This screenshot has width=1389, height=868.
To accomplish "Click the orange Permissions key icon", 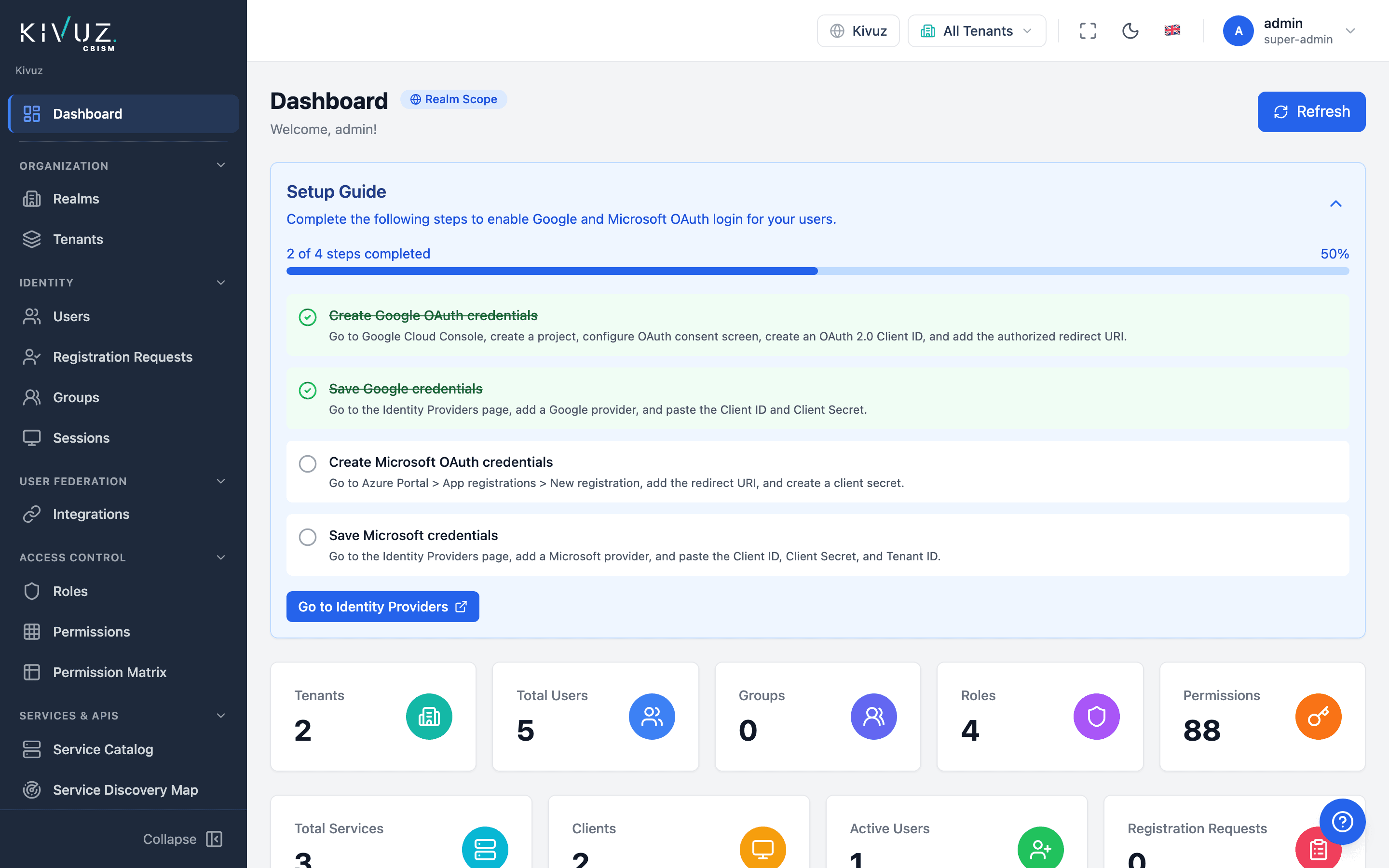I will point(1319,716).
